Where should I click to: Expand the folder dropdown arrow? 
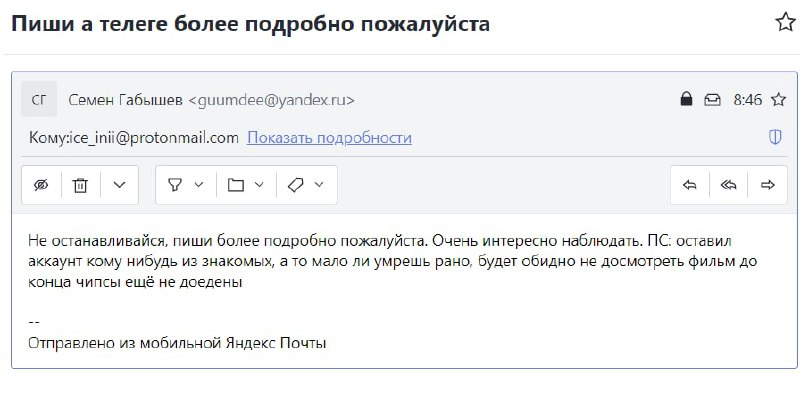(259, 184)
